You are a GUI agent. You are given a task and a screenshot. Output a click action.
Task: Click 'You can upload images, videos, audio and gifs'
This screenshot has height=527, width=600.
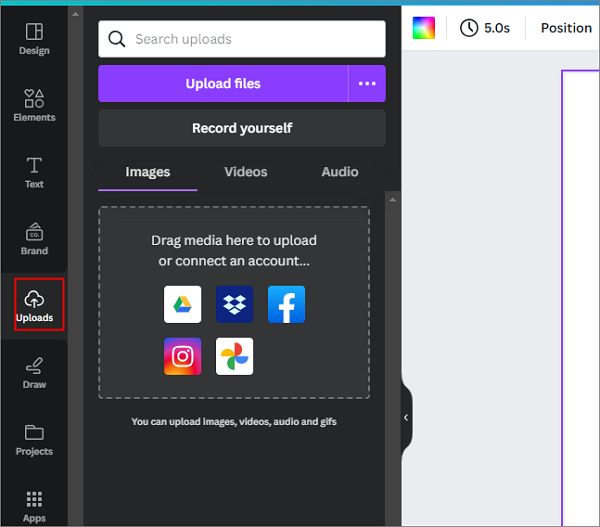coord(234,421)
